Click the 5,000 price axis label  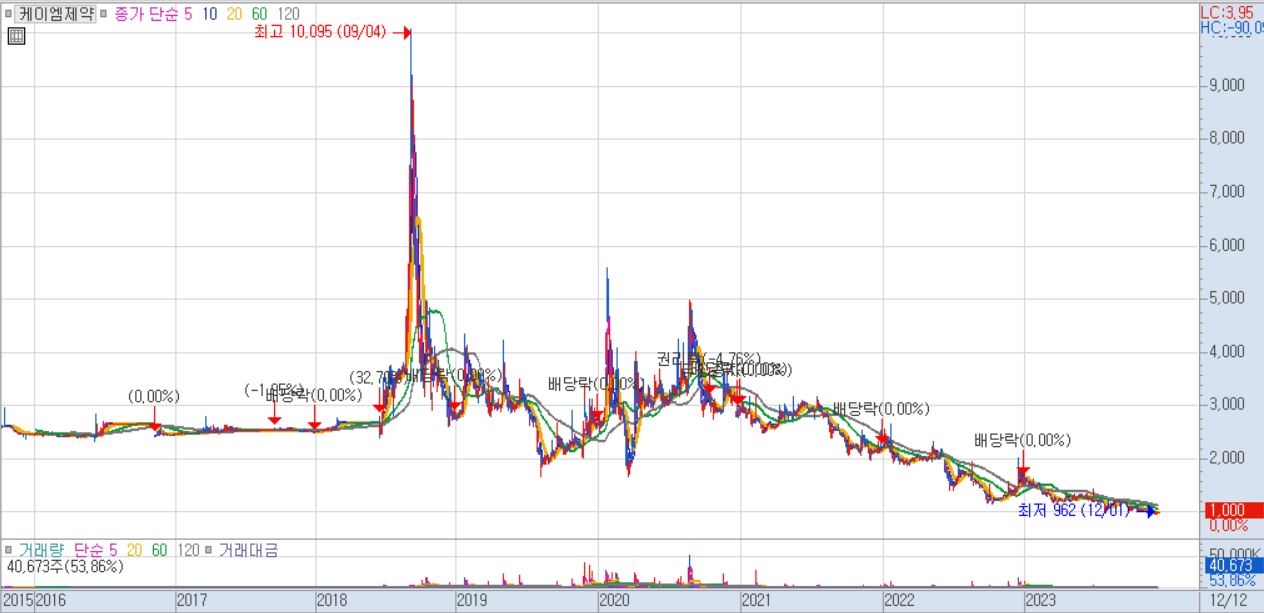pyautogui.click(x=1226, y=298)
